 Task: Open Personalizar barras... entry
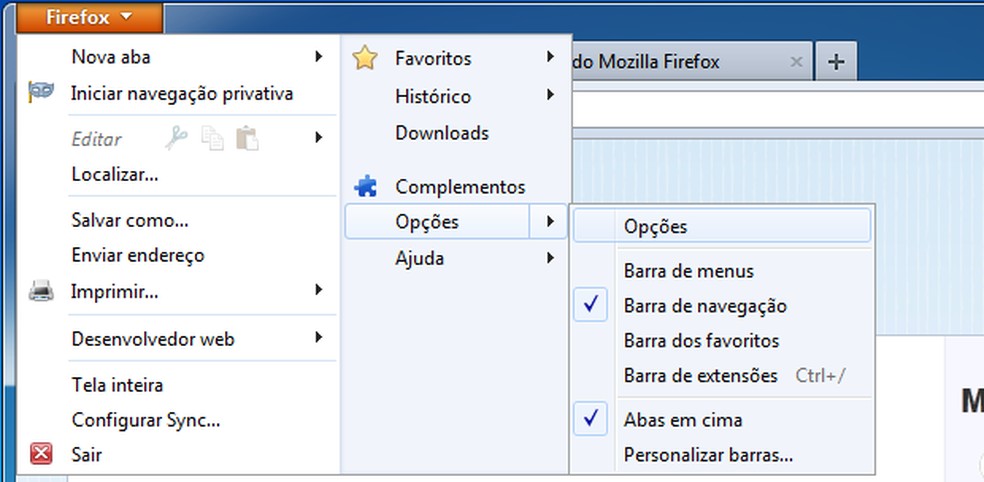(709, 454)
